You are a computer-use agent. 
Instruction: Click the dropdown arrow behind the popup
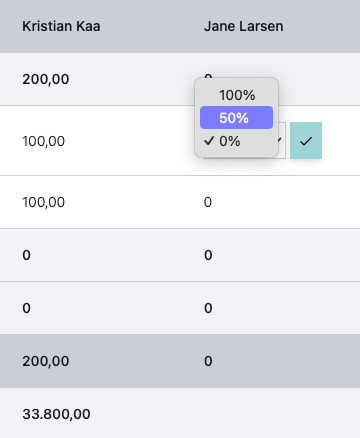281,140
